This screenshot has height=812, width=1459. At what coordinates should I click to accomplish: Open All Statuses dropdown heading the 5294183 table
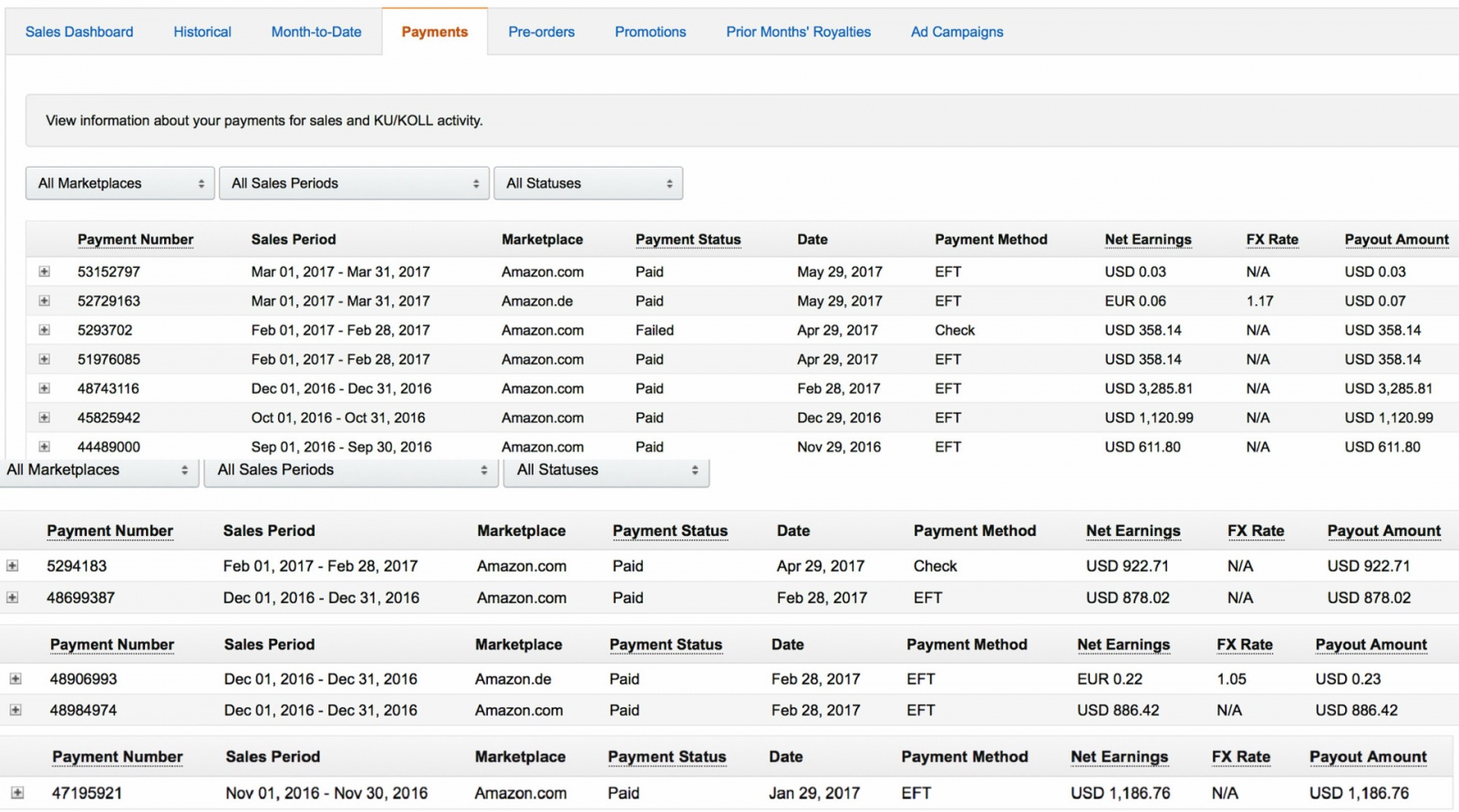(606, 470)
